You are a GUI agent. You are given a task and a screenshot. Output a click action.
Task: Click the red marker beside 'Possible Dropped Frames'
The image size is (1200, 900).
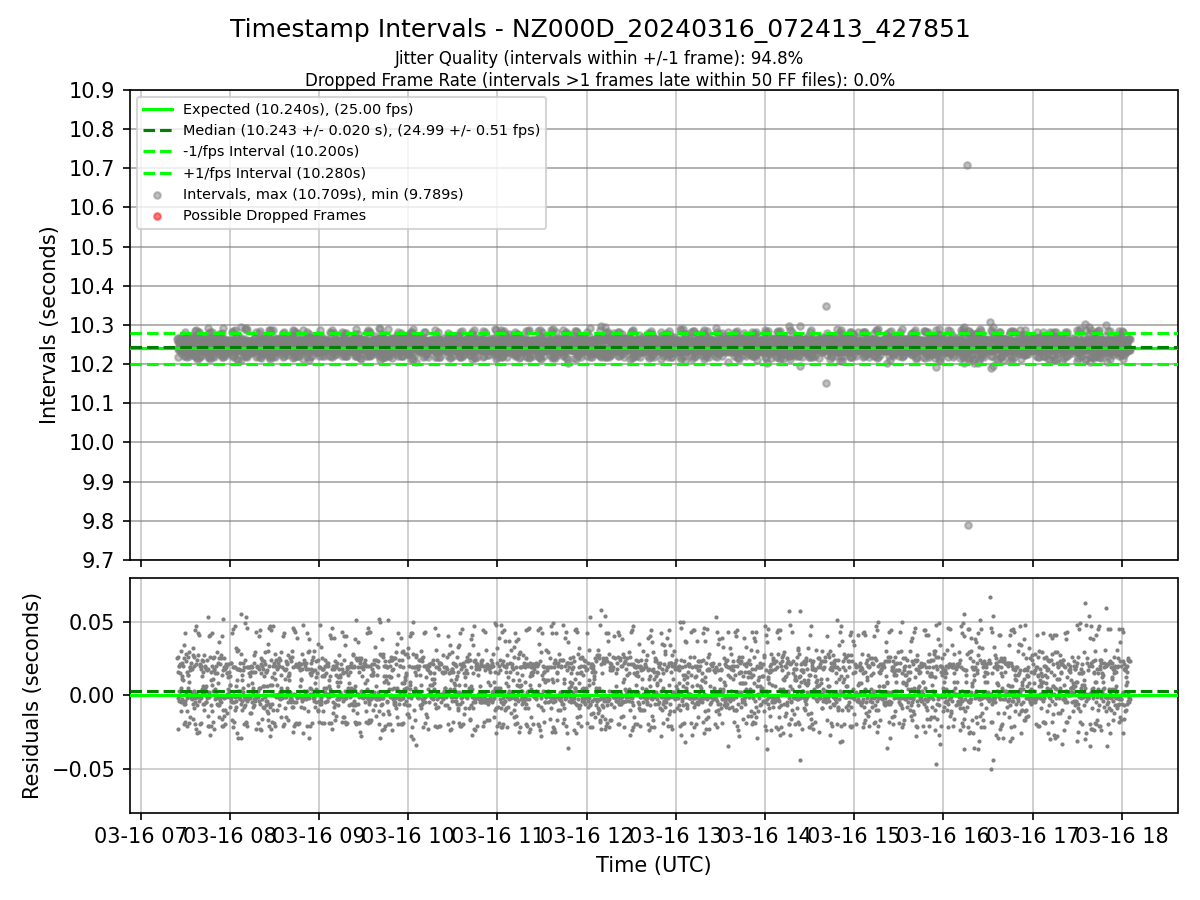coord(158,215)
